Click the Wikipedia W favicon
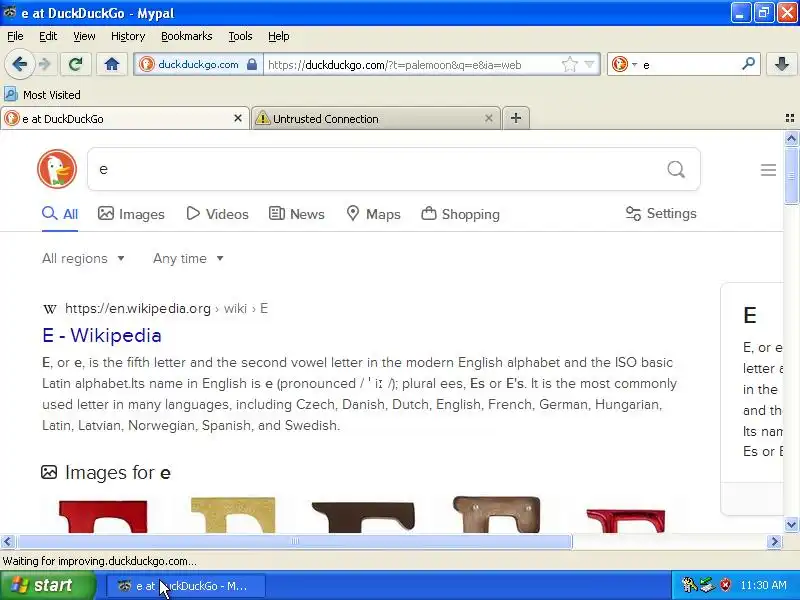The width and height of the screenshot is (800, 600). click(50, 309)
